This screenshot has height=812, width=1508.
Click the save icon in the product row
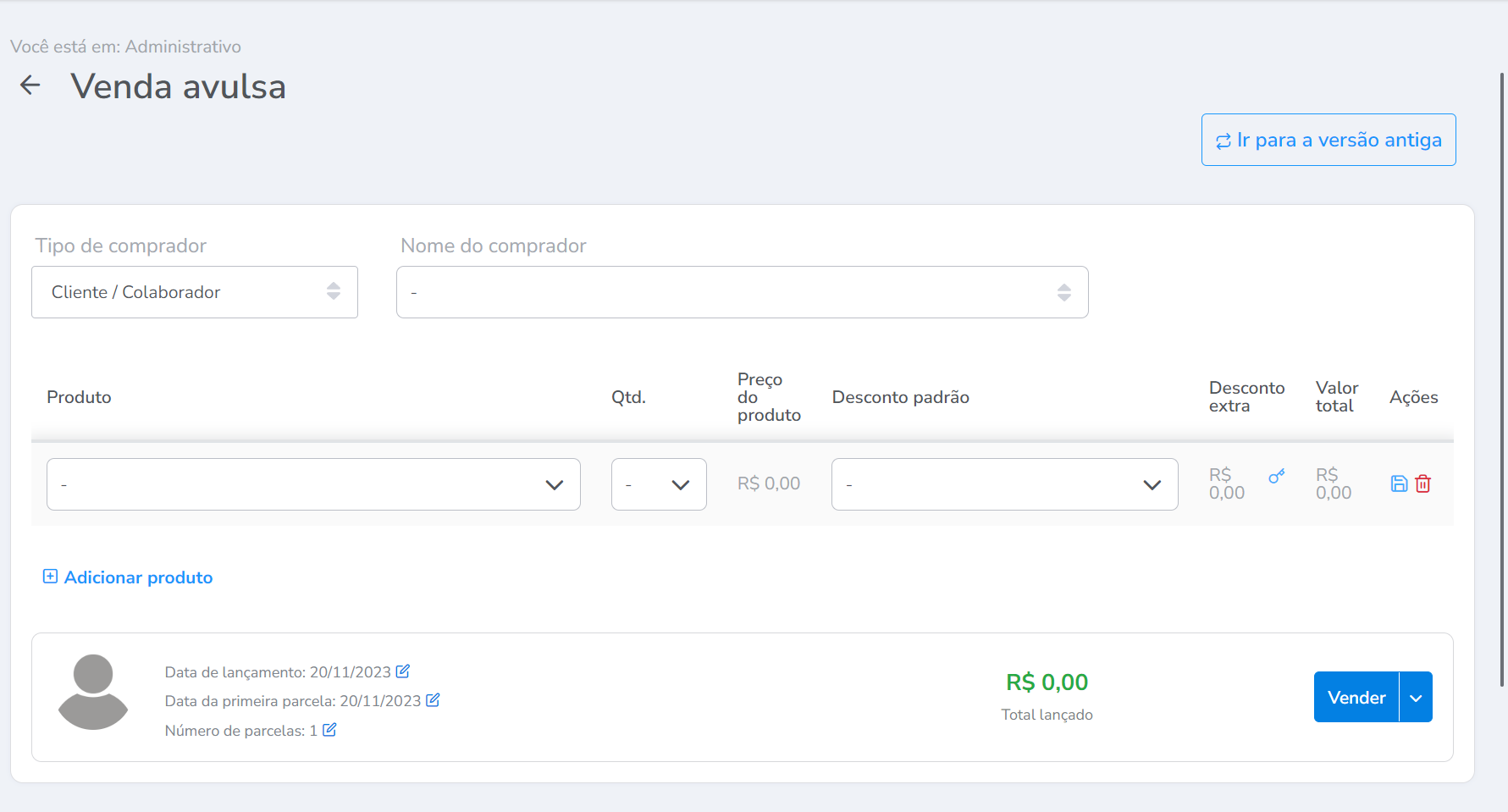click(1399, 483)
